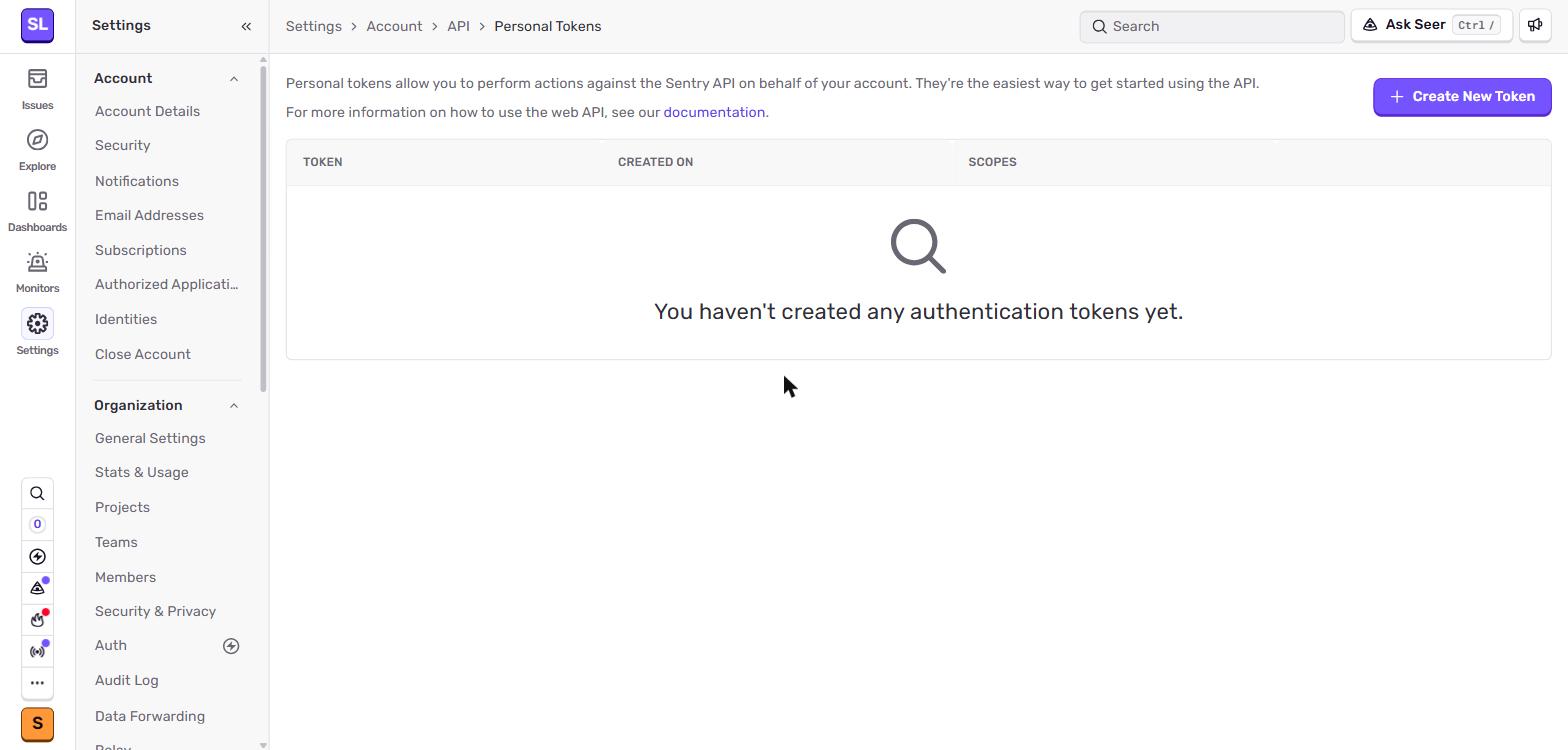The width and height of the screenshot is (1568, 750).
Task: Open Identities settings
Action: (126, 319)
